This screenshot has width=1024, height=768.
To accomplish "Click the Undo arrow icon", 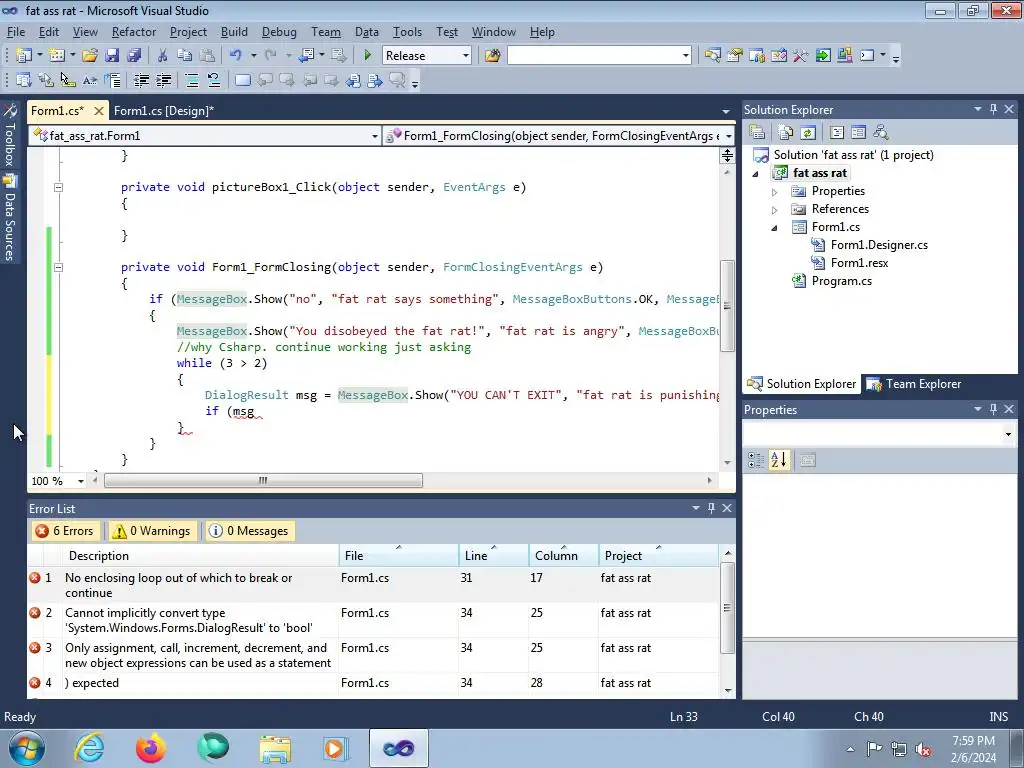I will (x=236, y=56).
